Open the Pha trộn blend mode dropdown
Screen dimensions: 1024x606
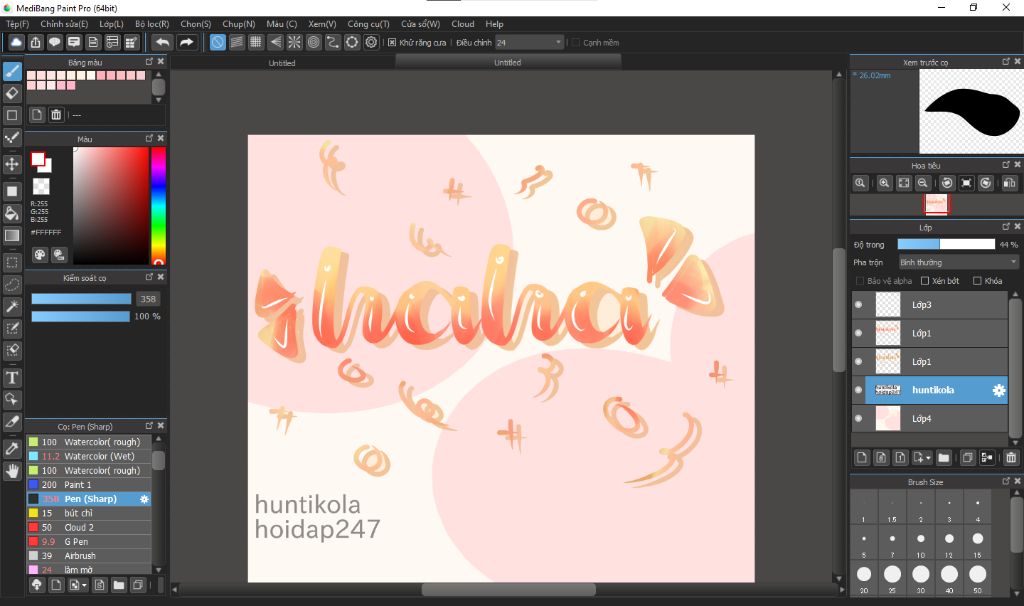click(958, 263)
